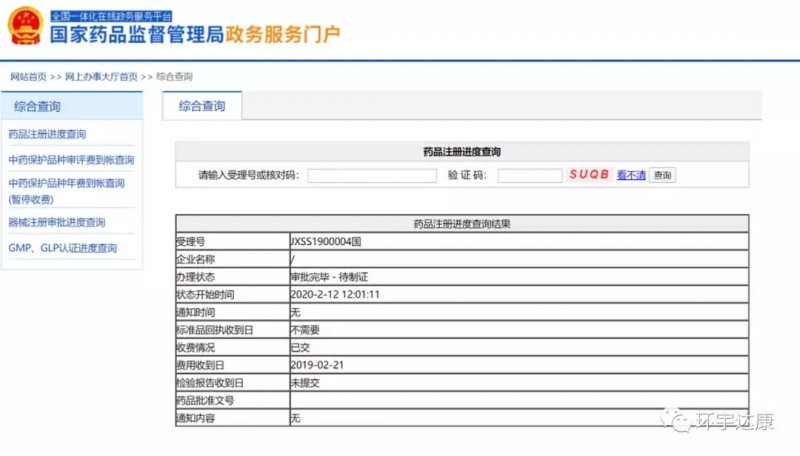Viewport: 800px width, 456px height.
Task: Select value 已交
Action: click(x=300, y=348)
